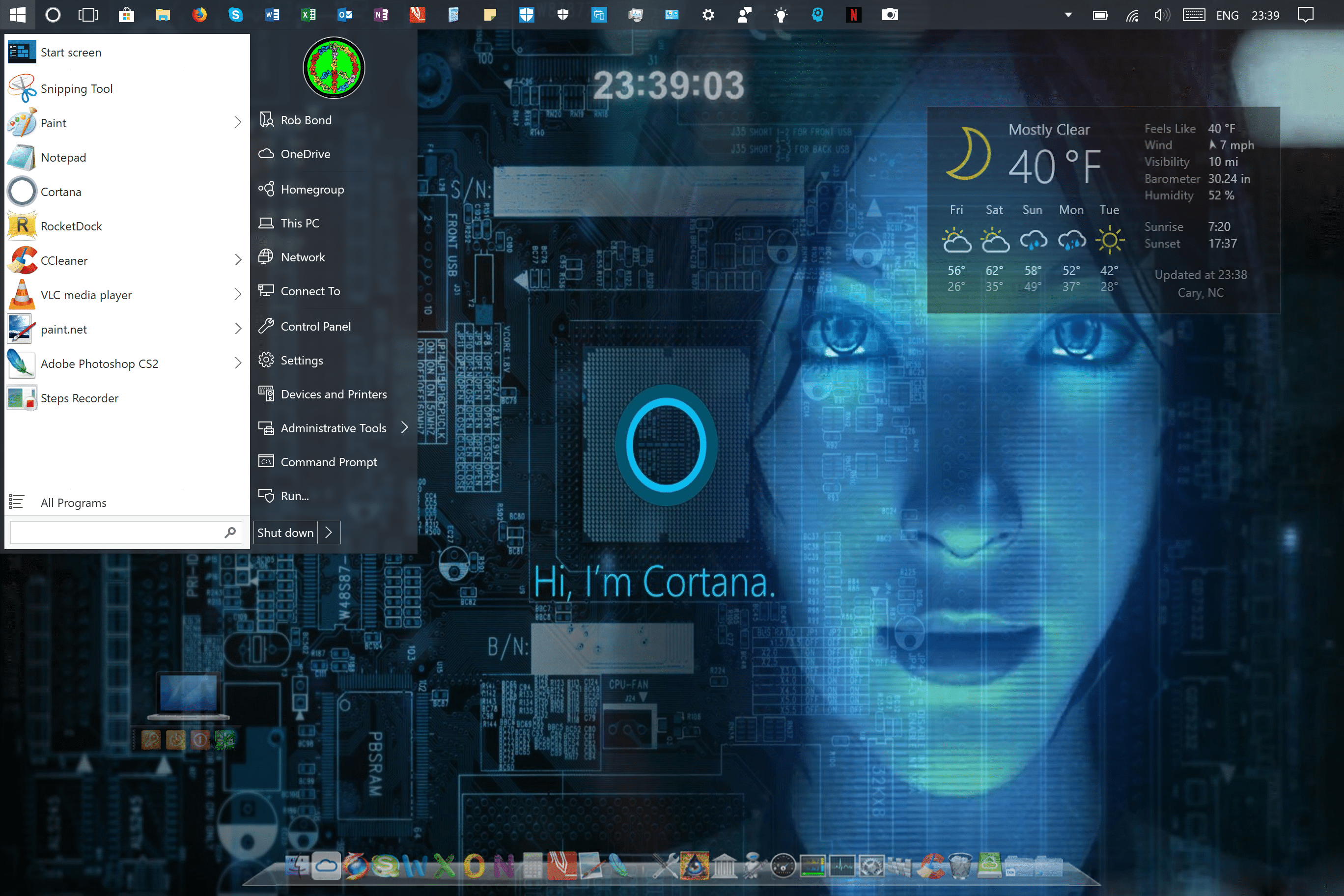This screenshot has width=1344, height=896.
Task: Open Settings gear in the taskbar
Action: coord(708,15)
